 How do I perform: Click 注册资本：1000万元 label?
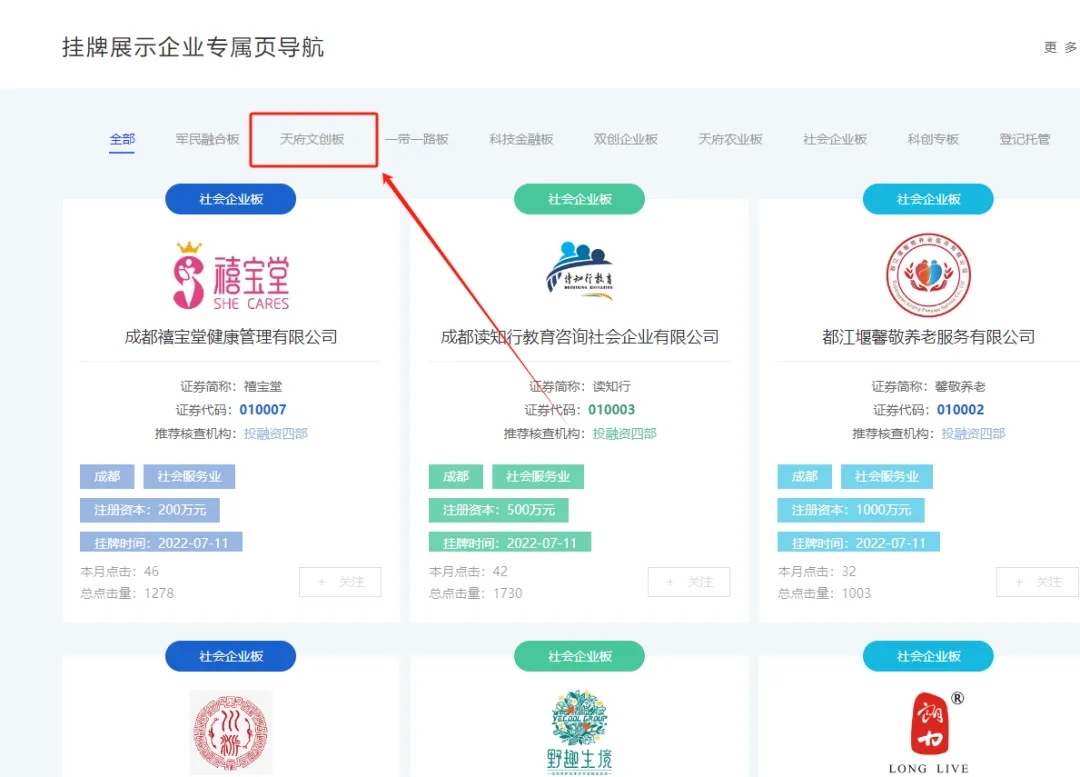[851, 510]
